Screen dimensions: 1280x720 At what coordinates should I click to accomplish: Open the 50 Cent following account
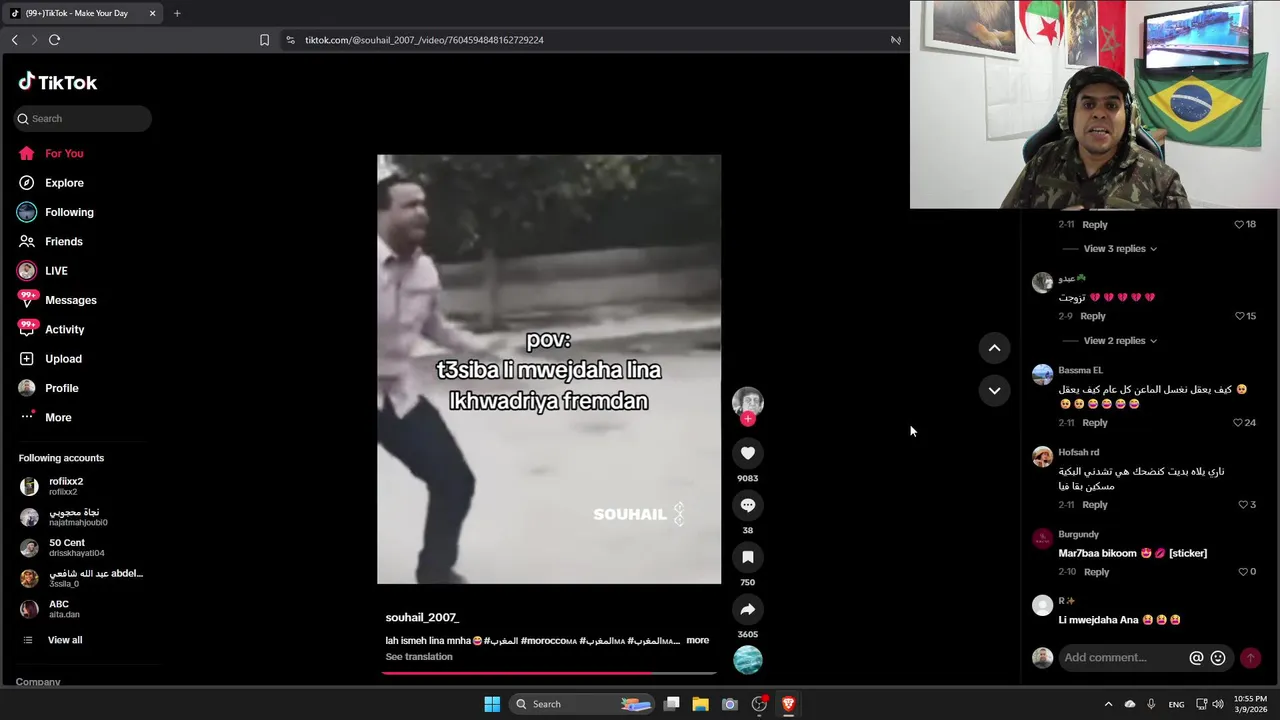(x=80, y=548)
